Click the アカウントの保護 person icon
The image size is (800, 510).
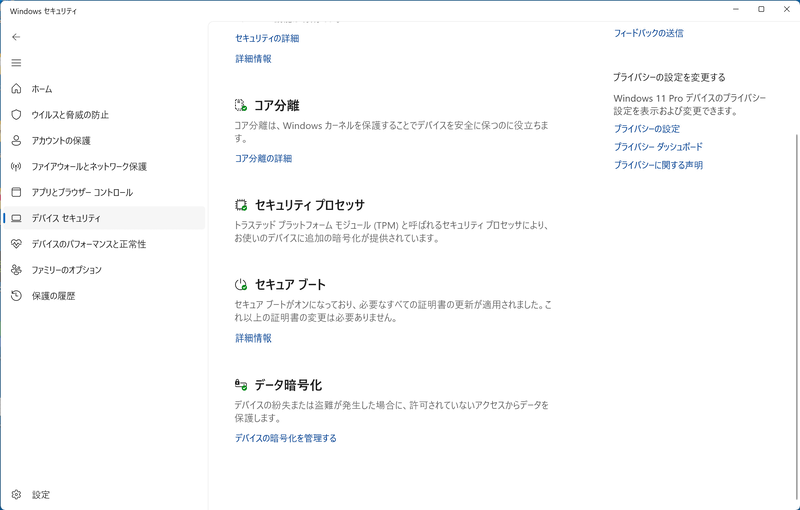pos(16,140)
